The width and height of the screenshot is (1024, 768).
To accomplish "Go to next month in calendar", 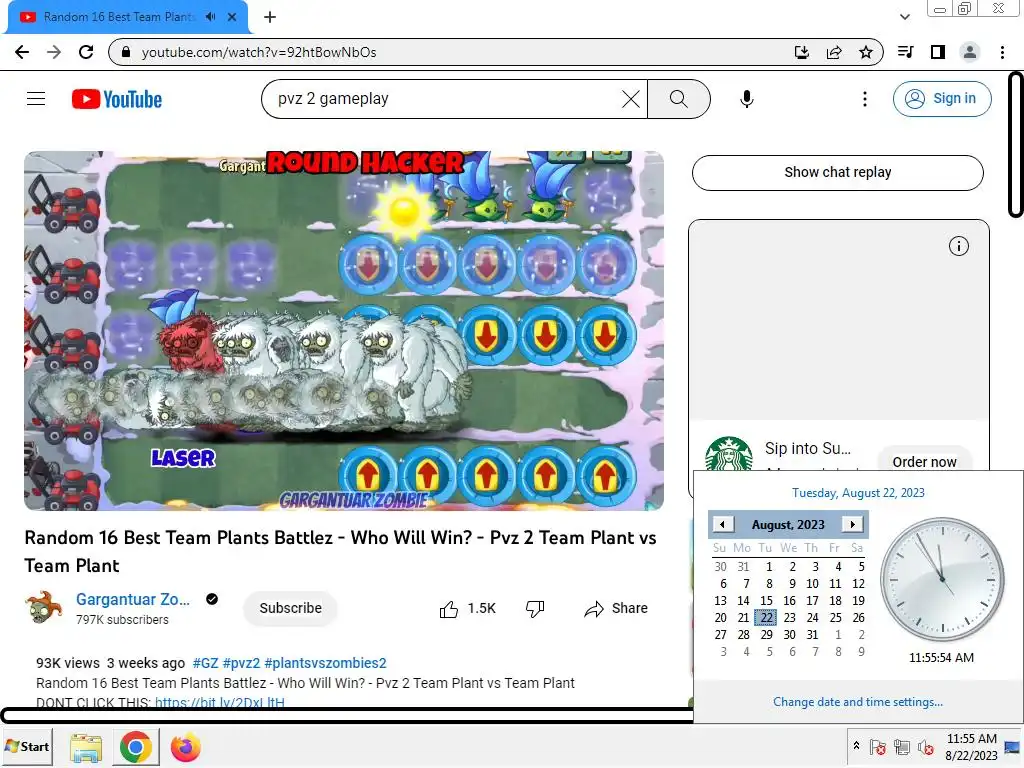I will 853,524.
